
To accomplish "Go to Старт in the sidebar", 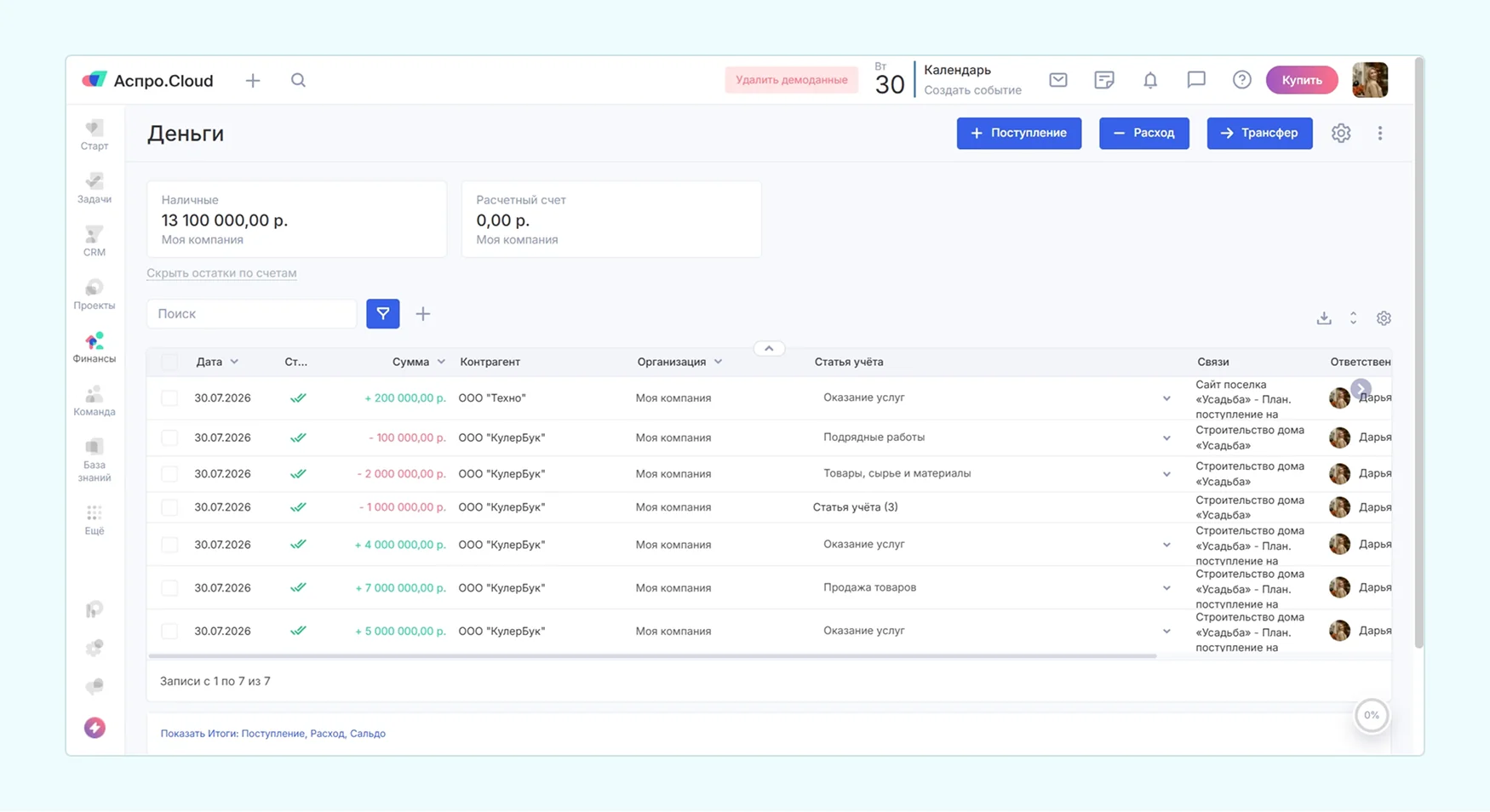I will point(95,134).
